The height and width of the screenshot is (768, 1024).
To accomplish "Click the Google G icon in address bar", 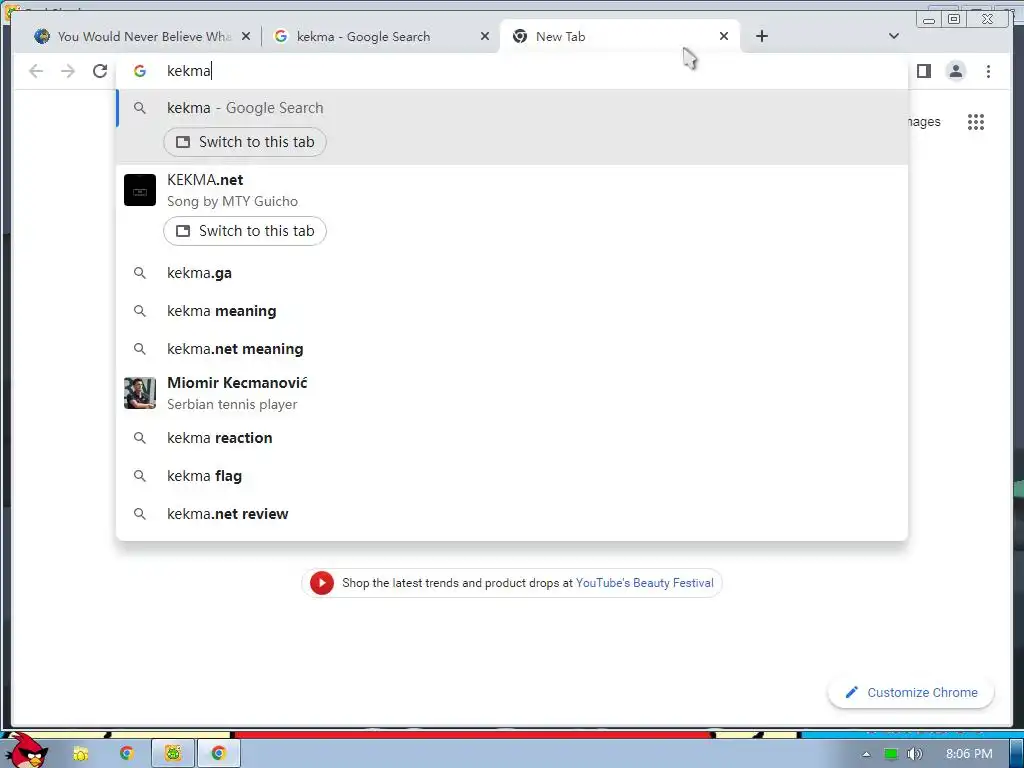I will pyautogui.click(x=140, y=71).
